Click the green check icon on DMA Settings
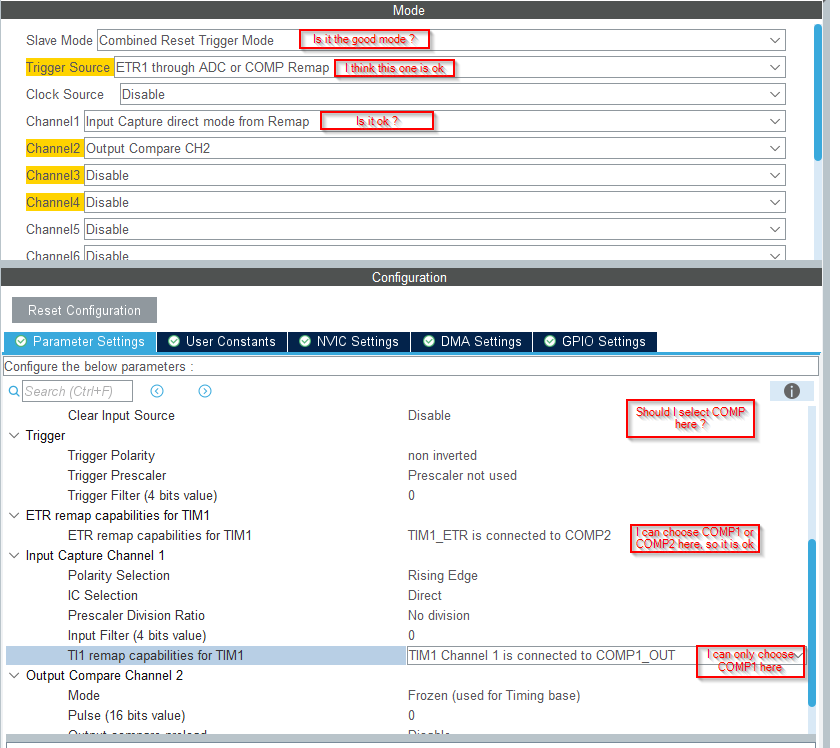 (428, 341)
